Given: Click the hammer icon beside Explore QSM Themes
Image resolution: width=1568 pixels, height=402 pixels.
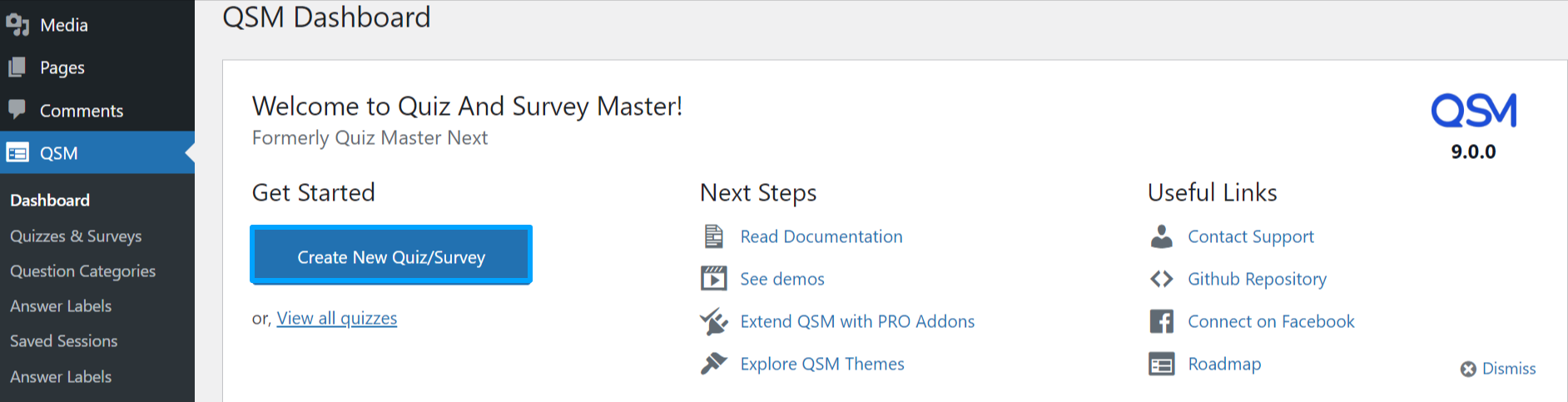Looking at the screenshot, I should click(713, 364).
